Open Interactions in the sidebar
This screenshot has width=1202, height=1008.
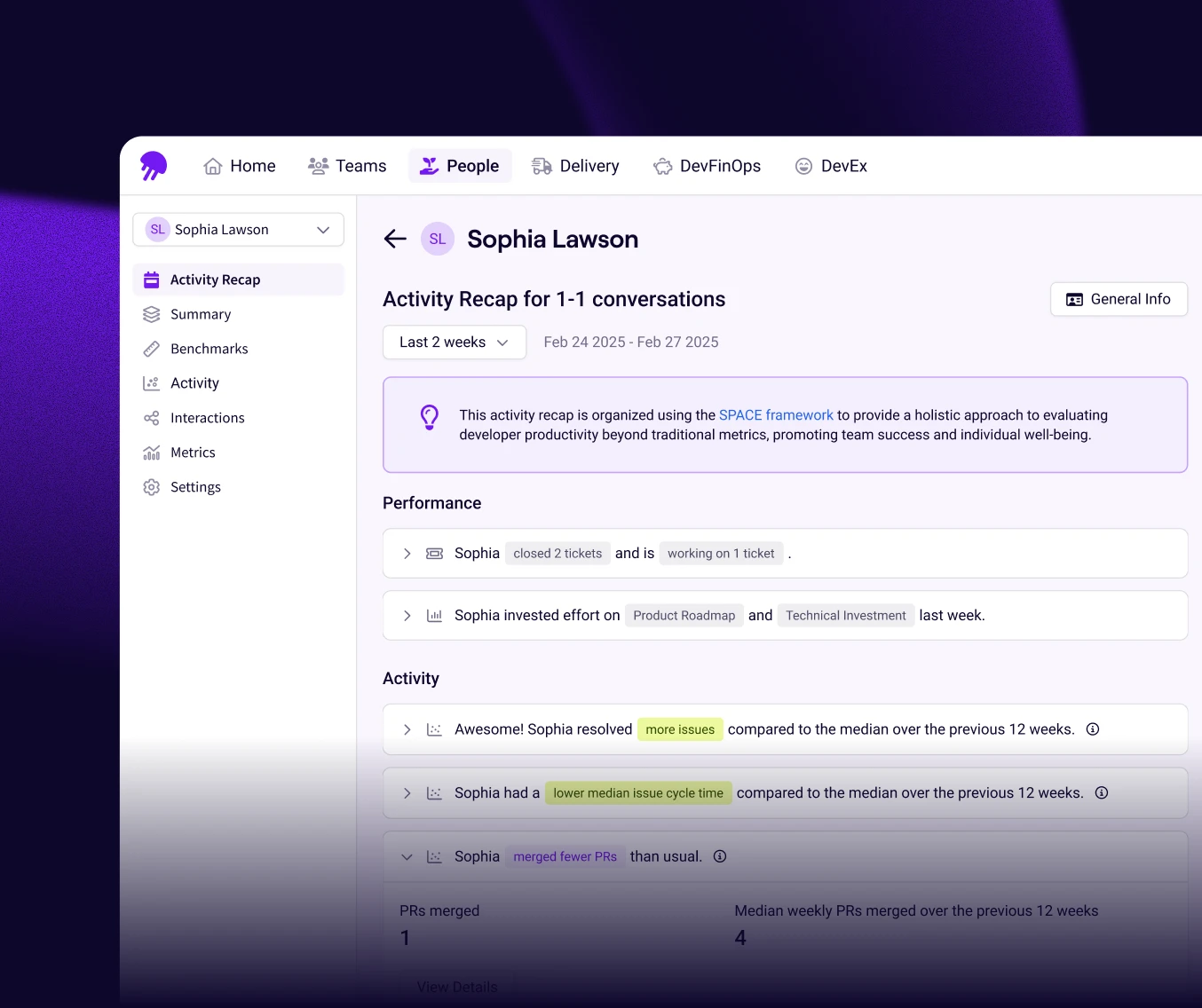pyautogui.click(x=207, y=418)
